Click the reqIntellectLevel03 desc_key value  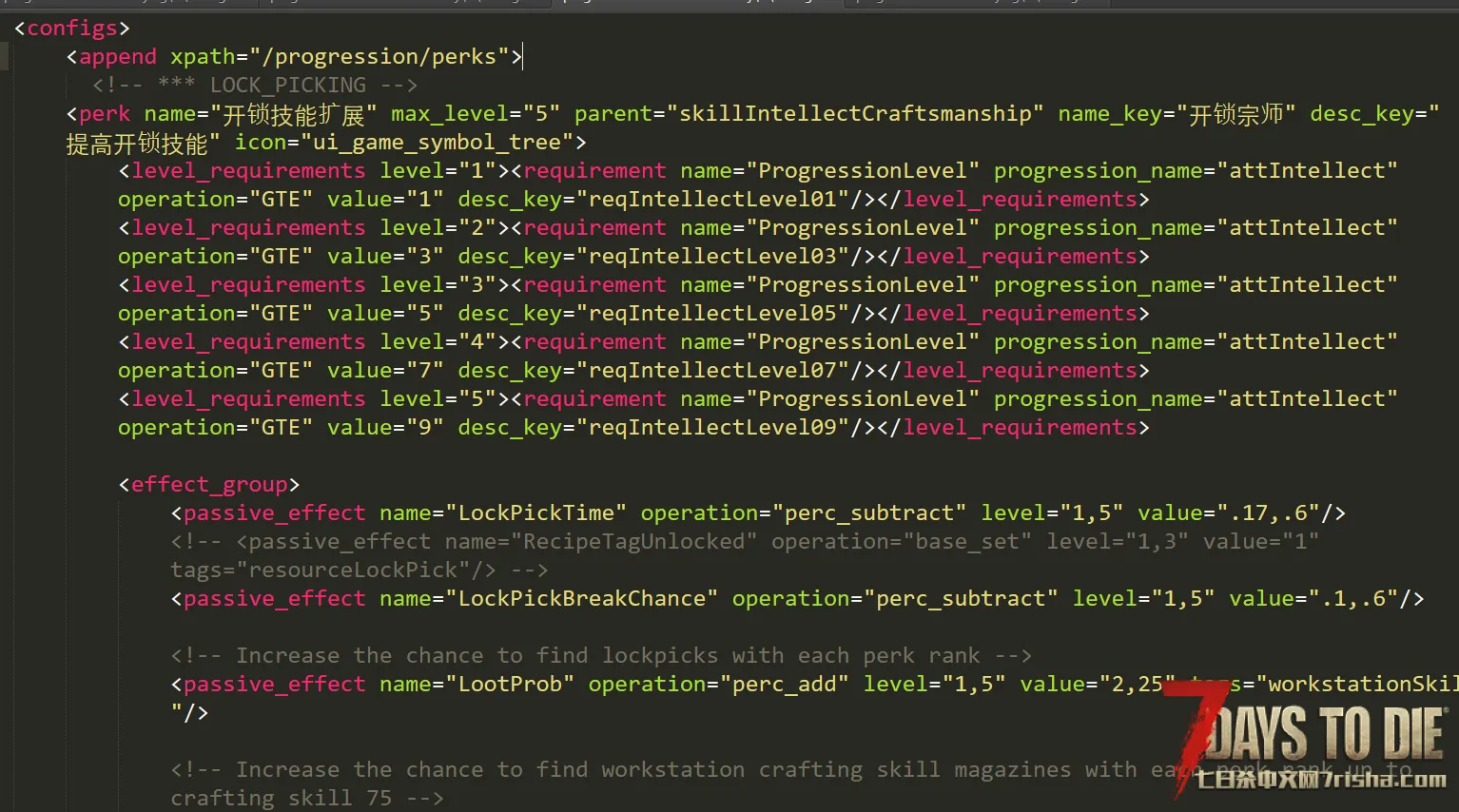(712, 257)
